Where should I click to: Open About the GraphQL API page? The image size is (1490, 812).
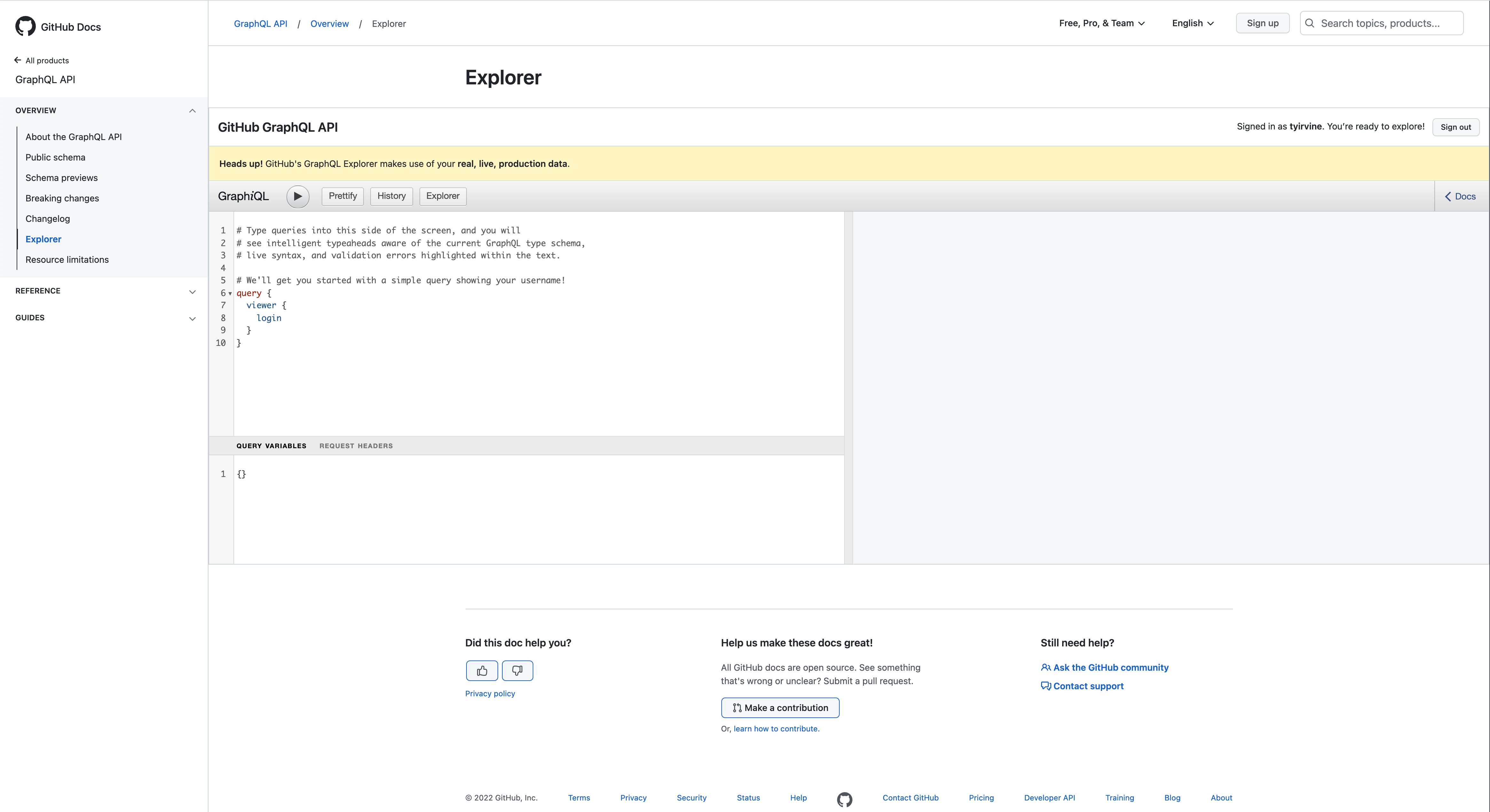tap(74, 137)
